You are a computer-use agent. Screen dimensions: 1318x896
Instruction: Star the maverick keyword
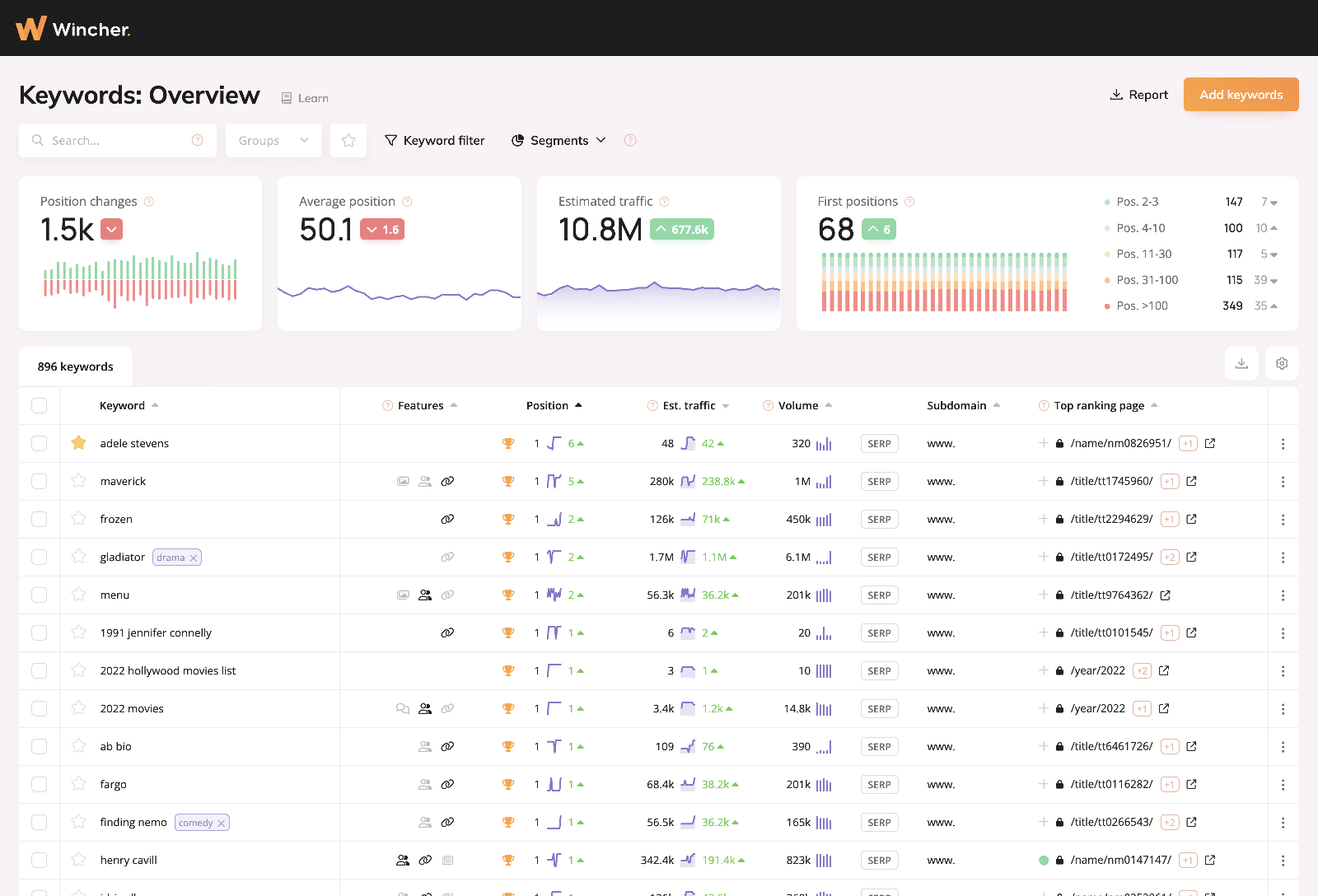pos(79,481)
